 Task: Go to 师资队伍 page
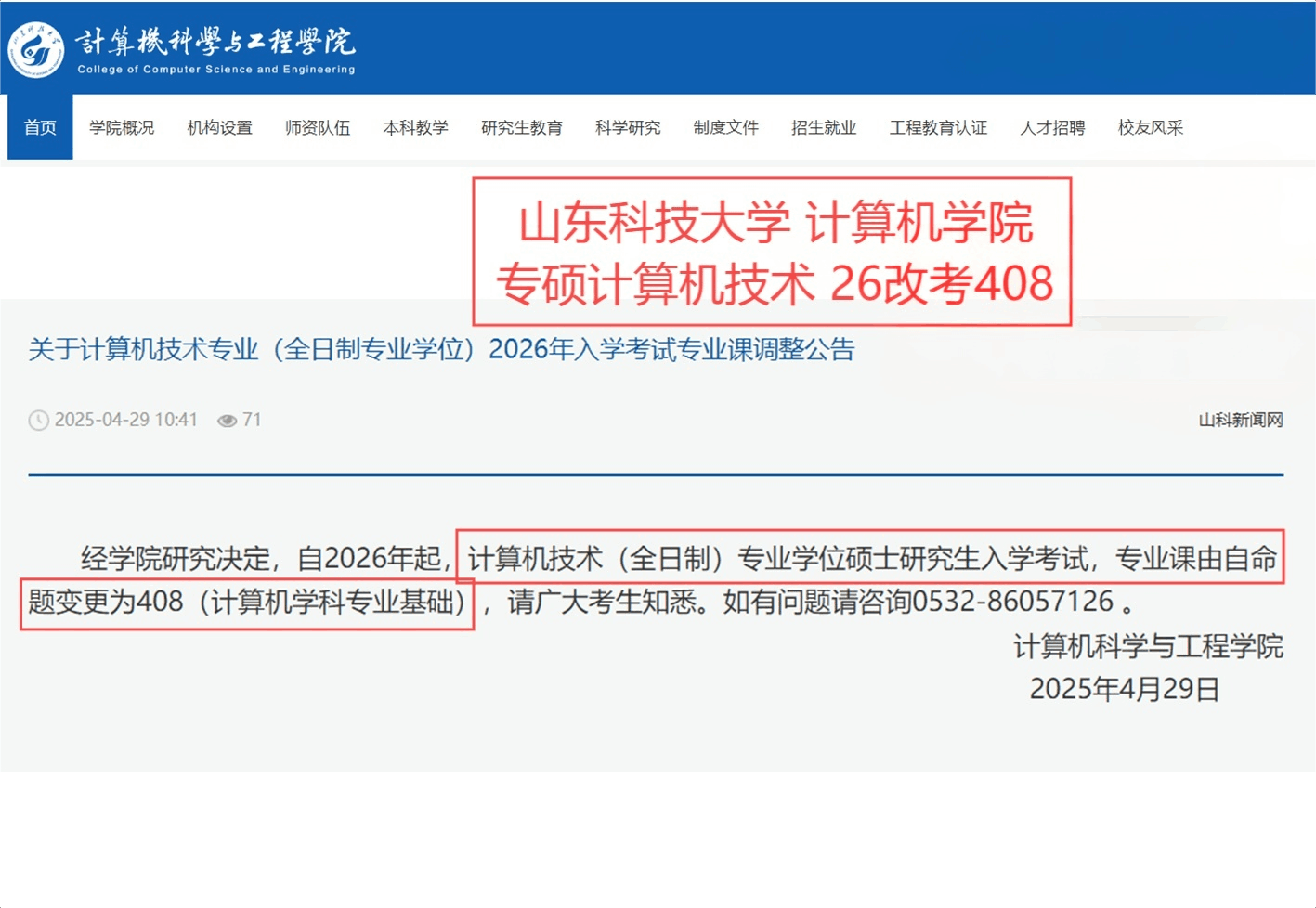click(x=318, y=127)
